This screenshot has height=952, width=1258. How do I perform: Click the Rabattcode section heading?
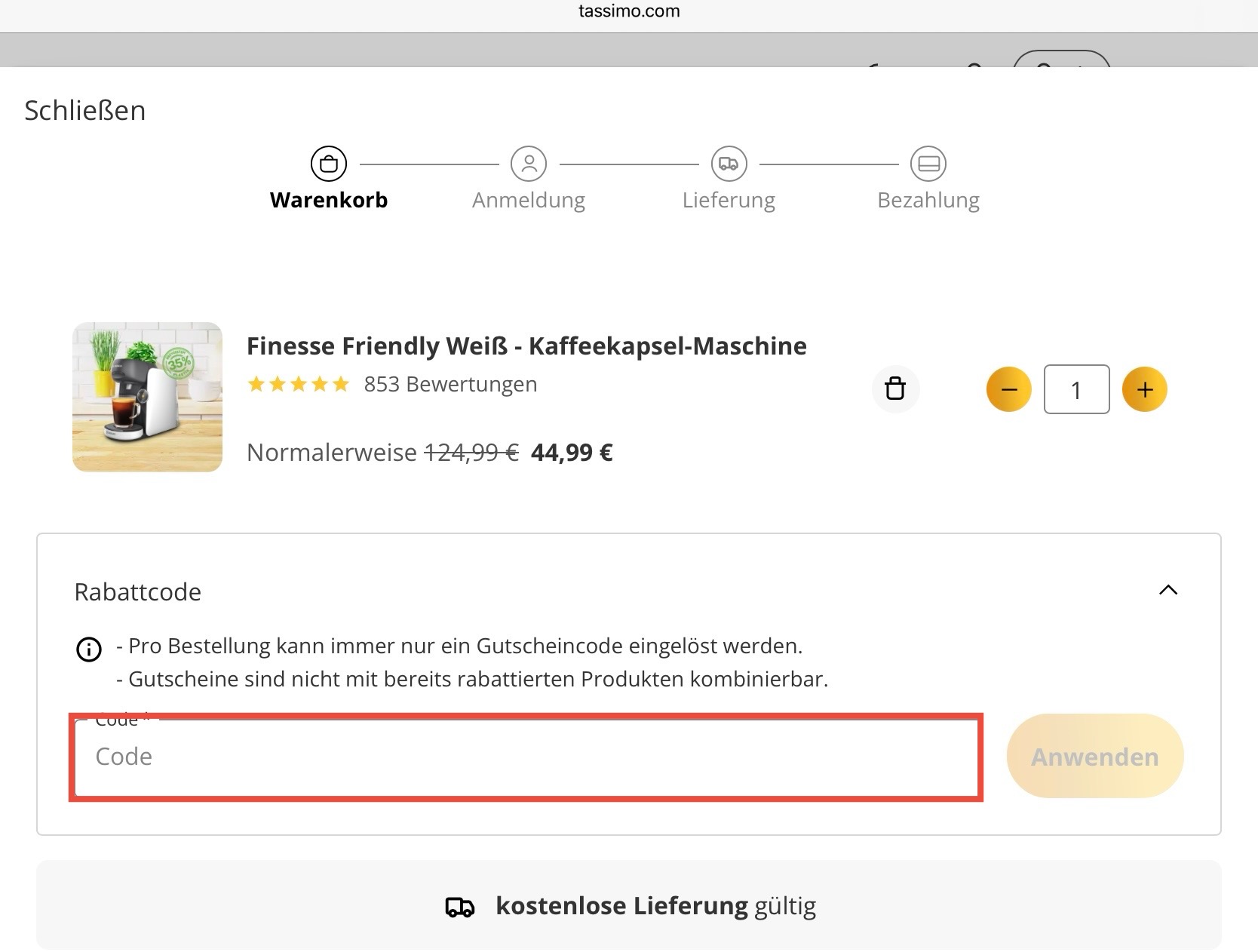click(x=137, y=591)
